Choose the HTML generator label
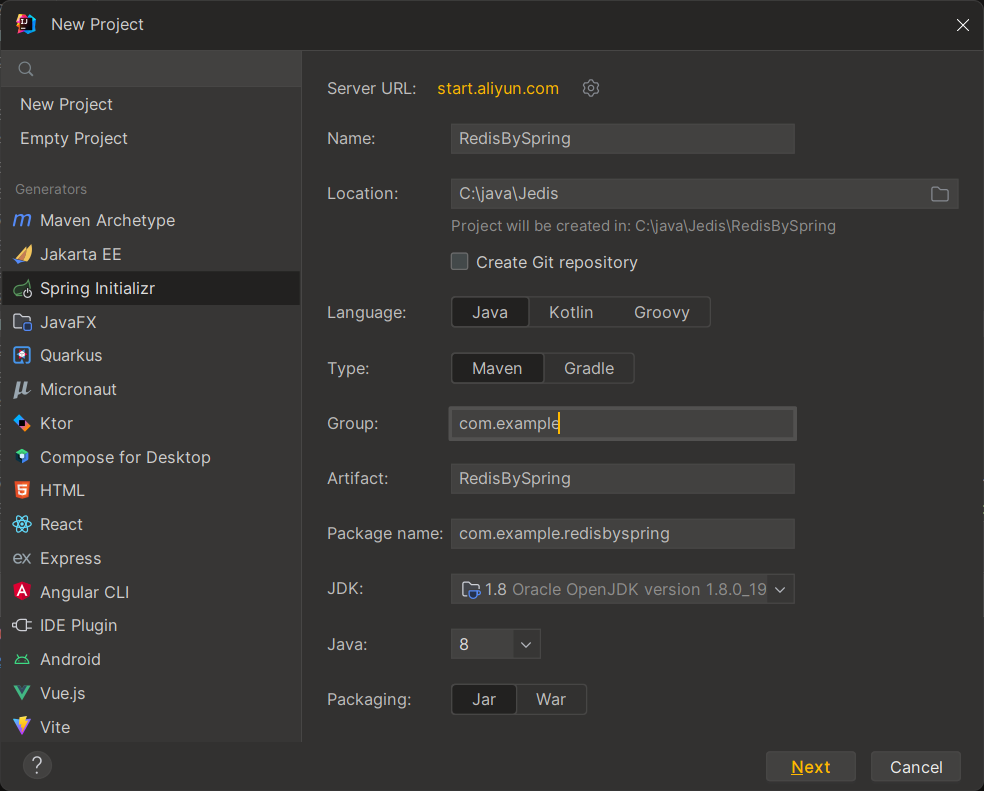 point(62,490)
